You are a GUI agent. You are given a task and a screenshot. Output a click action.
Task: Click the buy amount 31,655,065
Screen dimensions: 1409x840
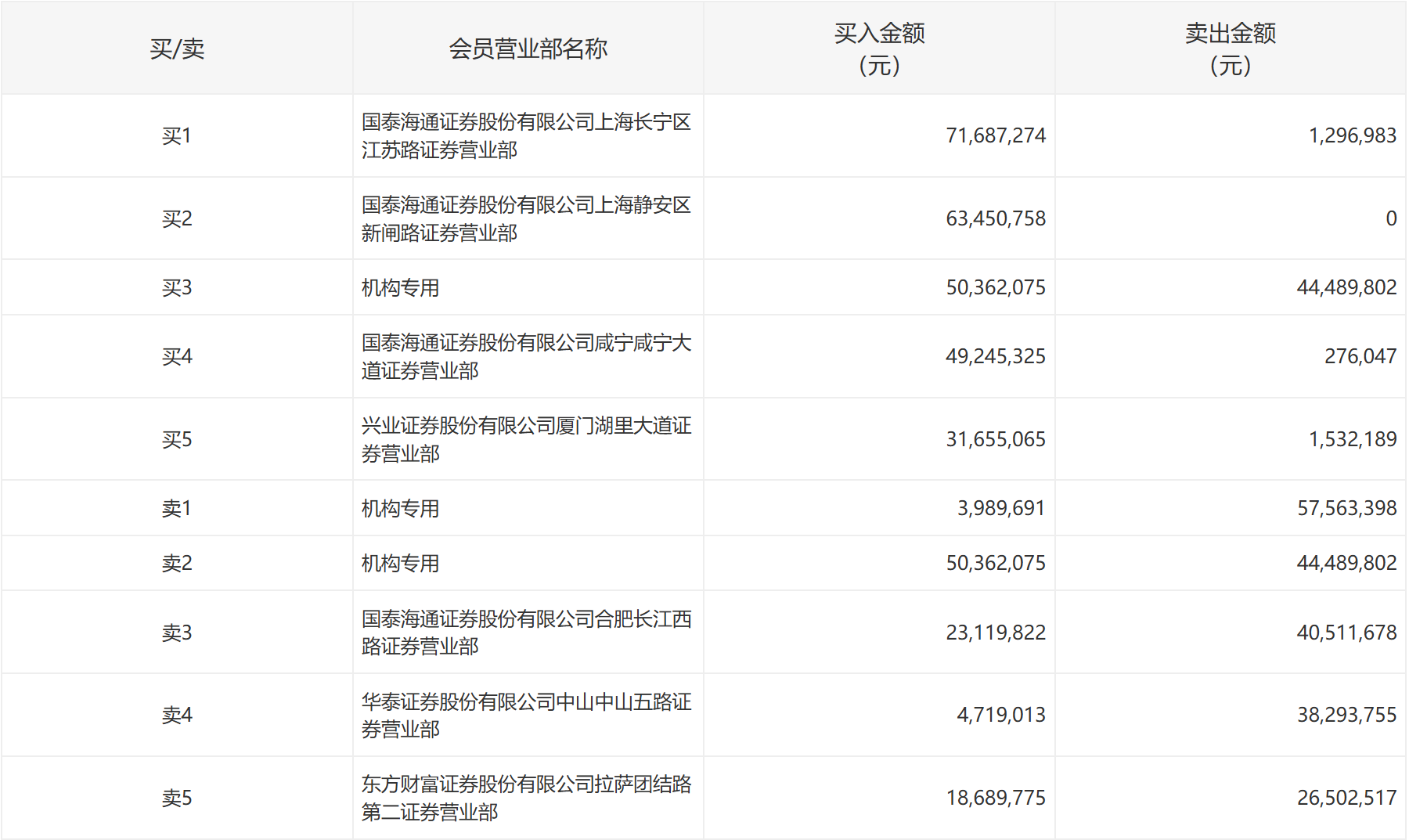[x=996, y=439]
